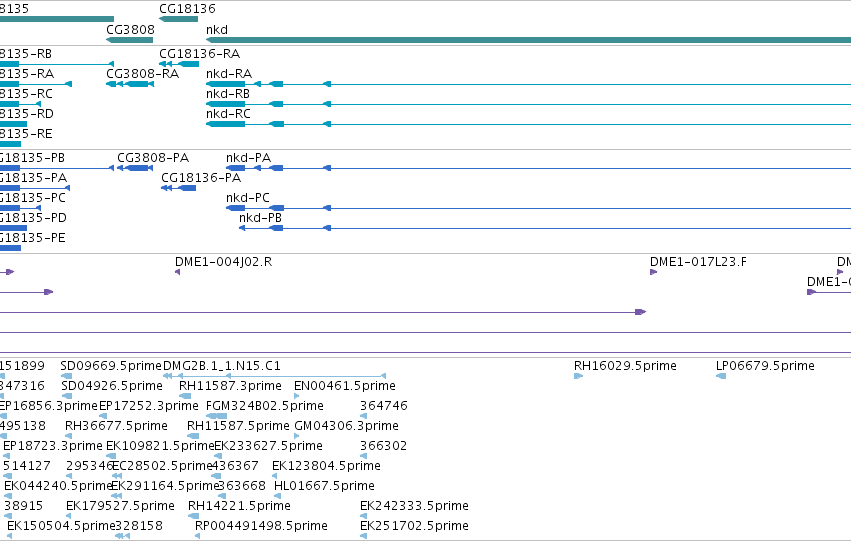
Task: Click the CG3808-RA transcript glyph
Action: tap(130, 84)
